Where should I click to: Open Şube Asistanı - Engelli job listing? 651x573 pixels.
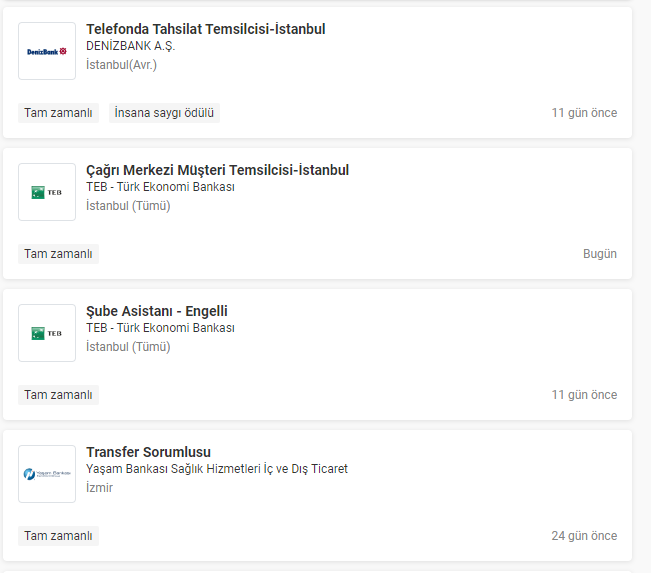(157, 311)
